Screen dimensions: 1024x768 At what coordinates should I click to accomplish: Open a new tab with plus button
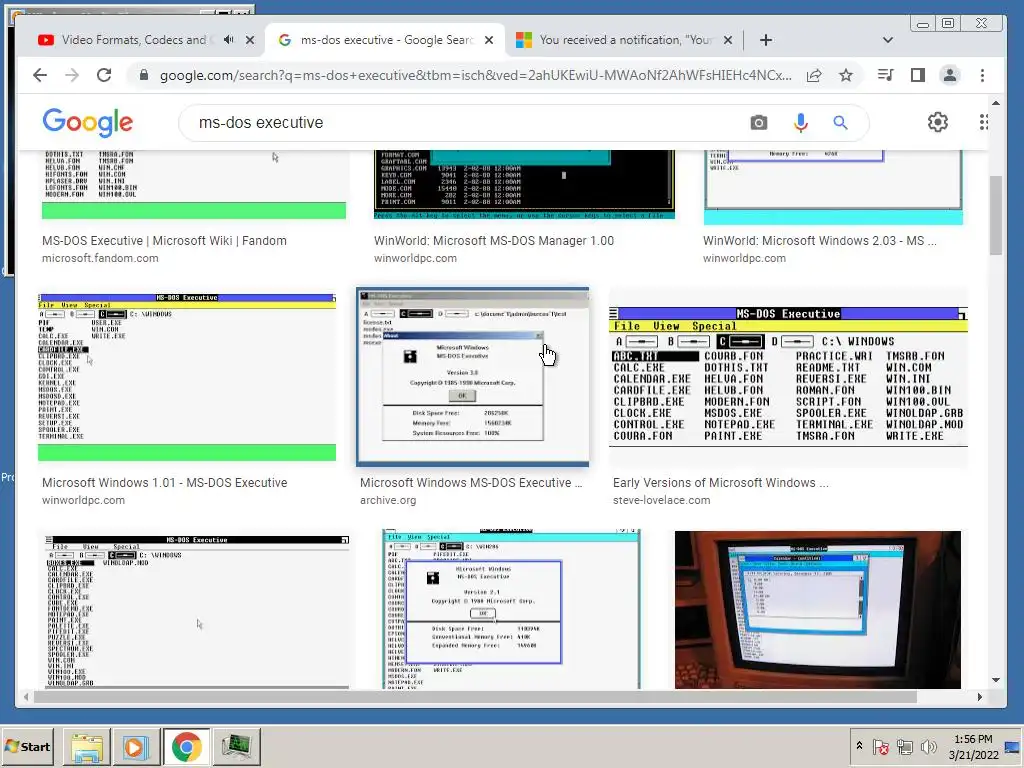(x=766, y=40)
